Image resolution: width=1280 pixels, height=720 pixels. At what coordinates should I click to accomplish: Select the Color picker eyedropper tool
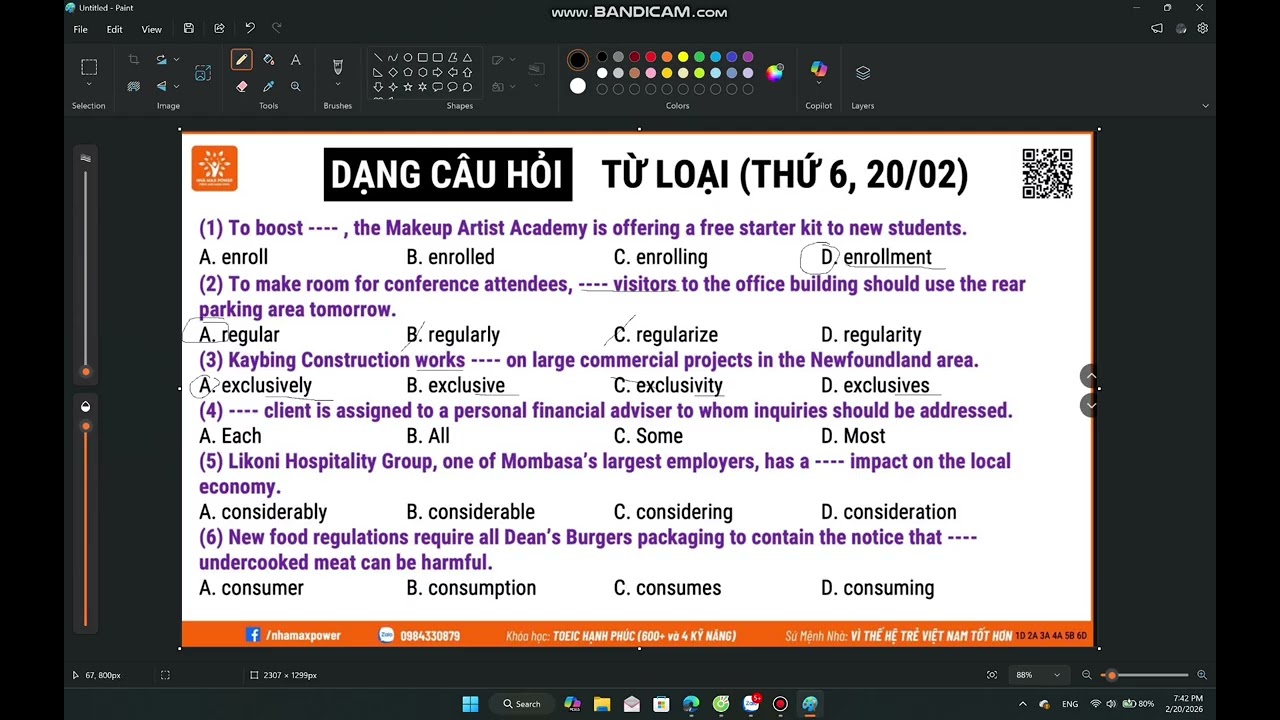[268, 87]
